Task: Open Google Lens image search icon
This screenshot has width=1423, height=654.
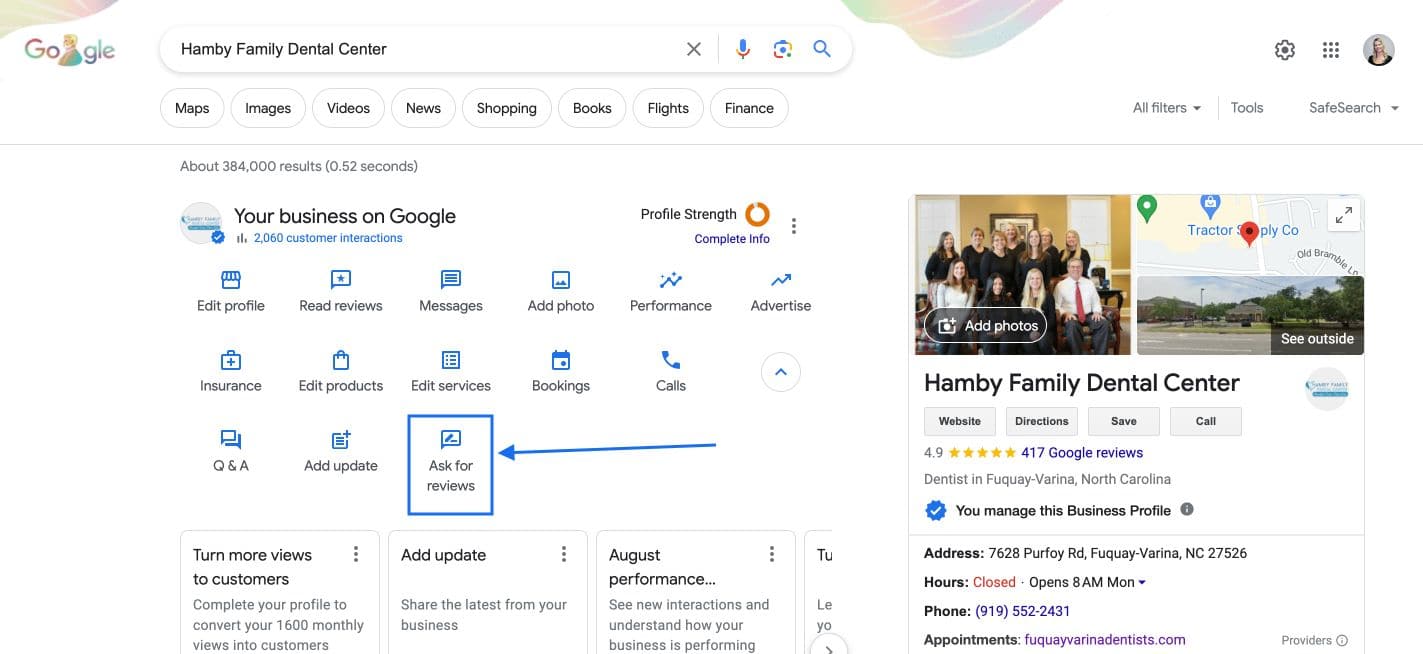Action: (782, 49)
